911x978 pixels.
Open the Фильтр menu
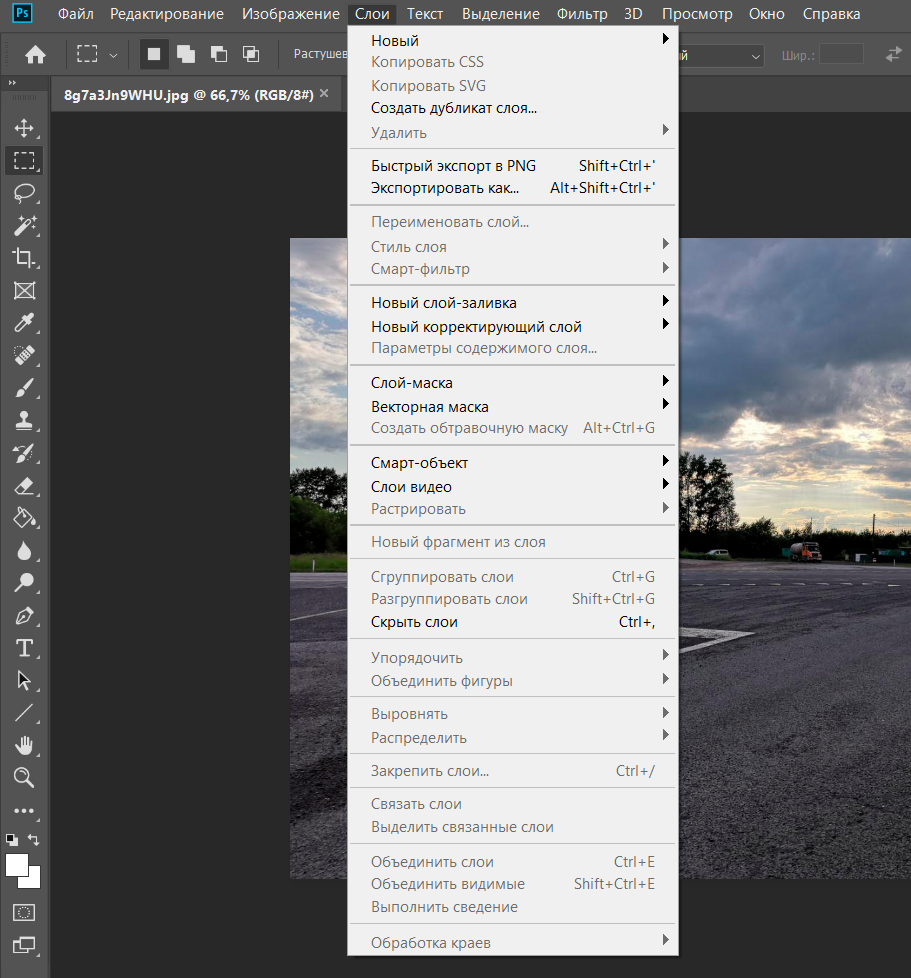(x=581, y=14)
